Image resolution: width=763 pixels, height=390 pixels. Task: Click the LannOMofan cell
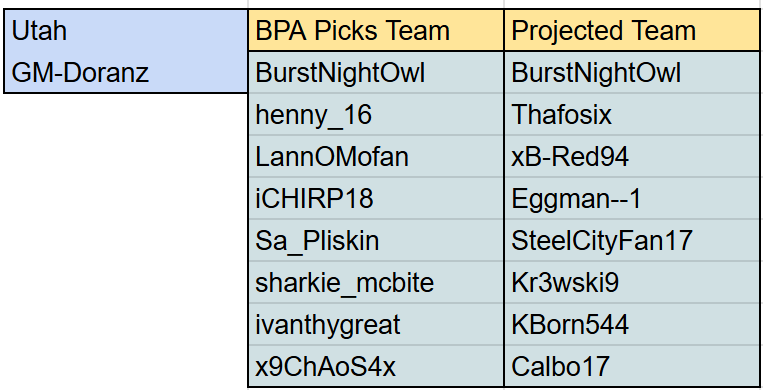376,156
